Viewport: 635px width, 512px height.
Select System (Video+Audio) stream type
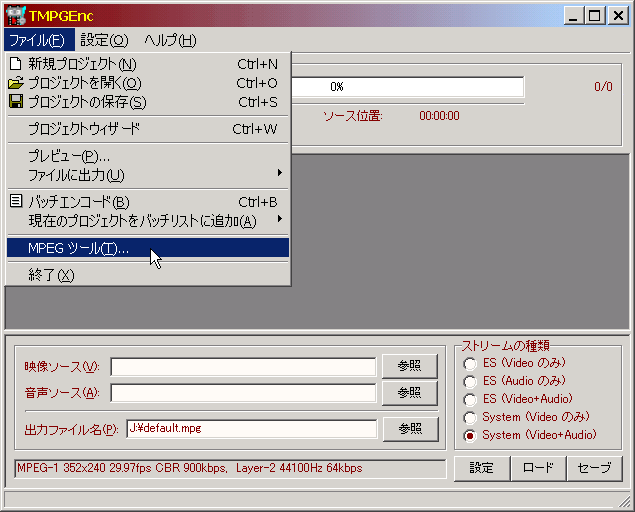point(530,435)
